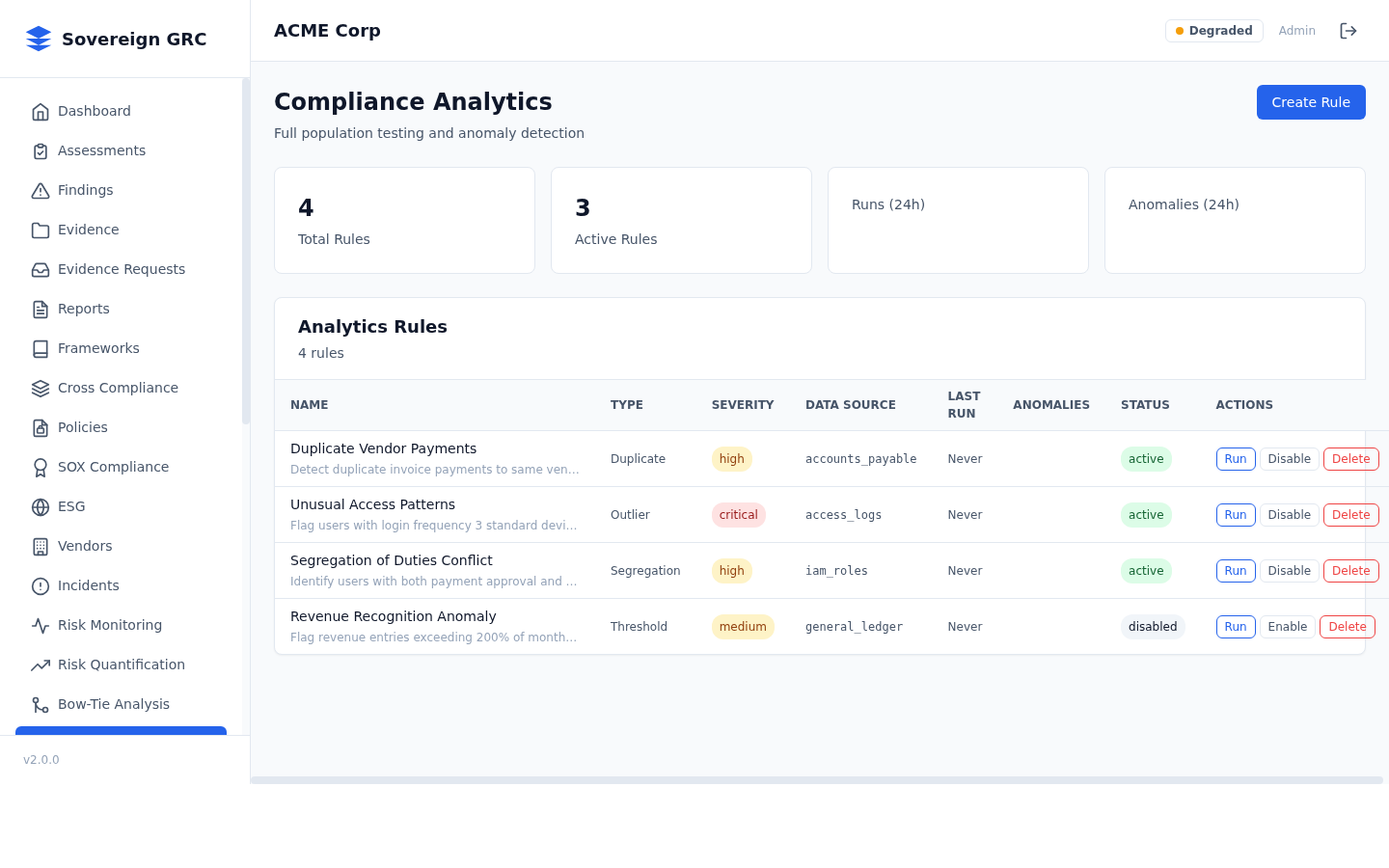This screenshot has width=1389, height=868.
Task: Click the ESG globe icon
Action: (41, 506)
